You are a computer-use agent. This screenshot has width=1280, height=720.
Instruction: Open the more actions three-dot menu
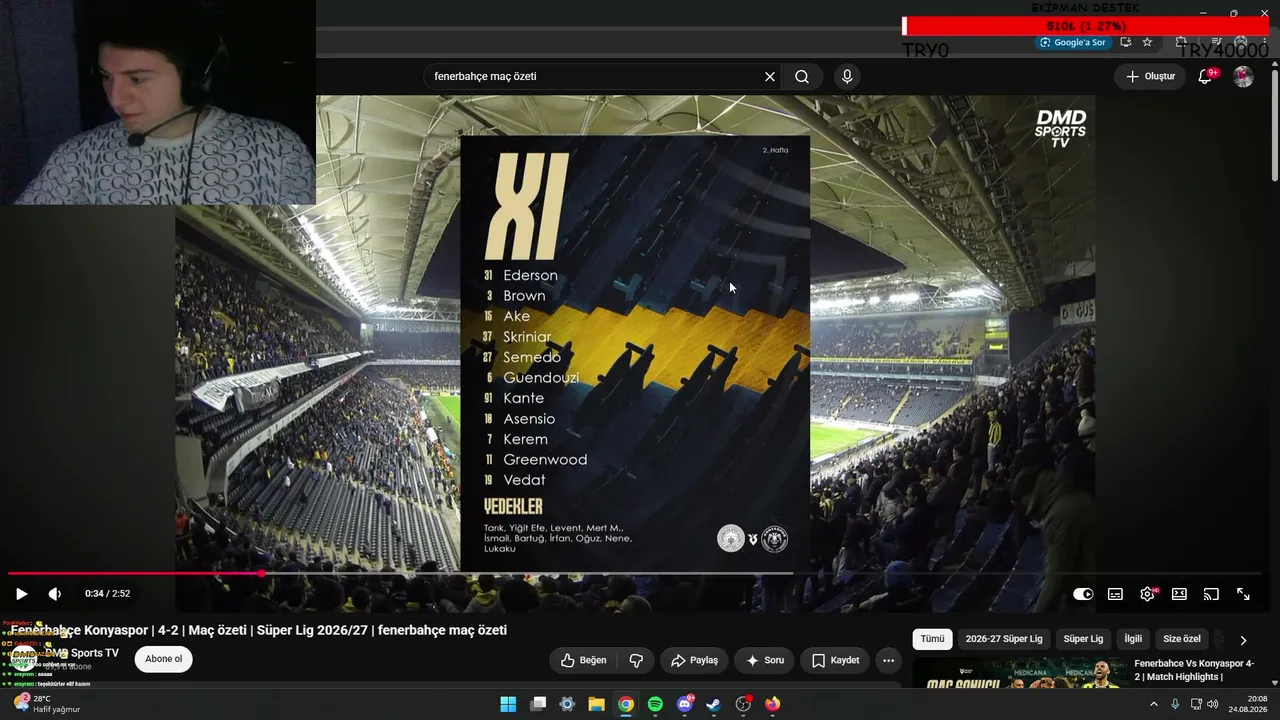click(x=888, y=660)
